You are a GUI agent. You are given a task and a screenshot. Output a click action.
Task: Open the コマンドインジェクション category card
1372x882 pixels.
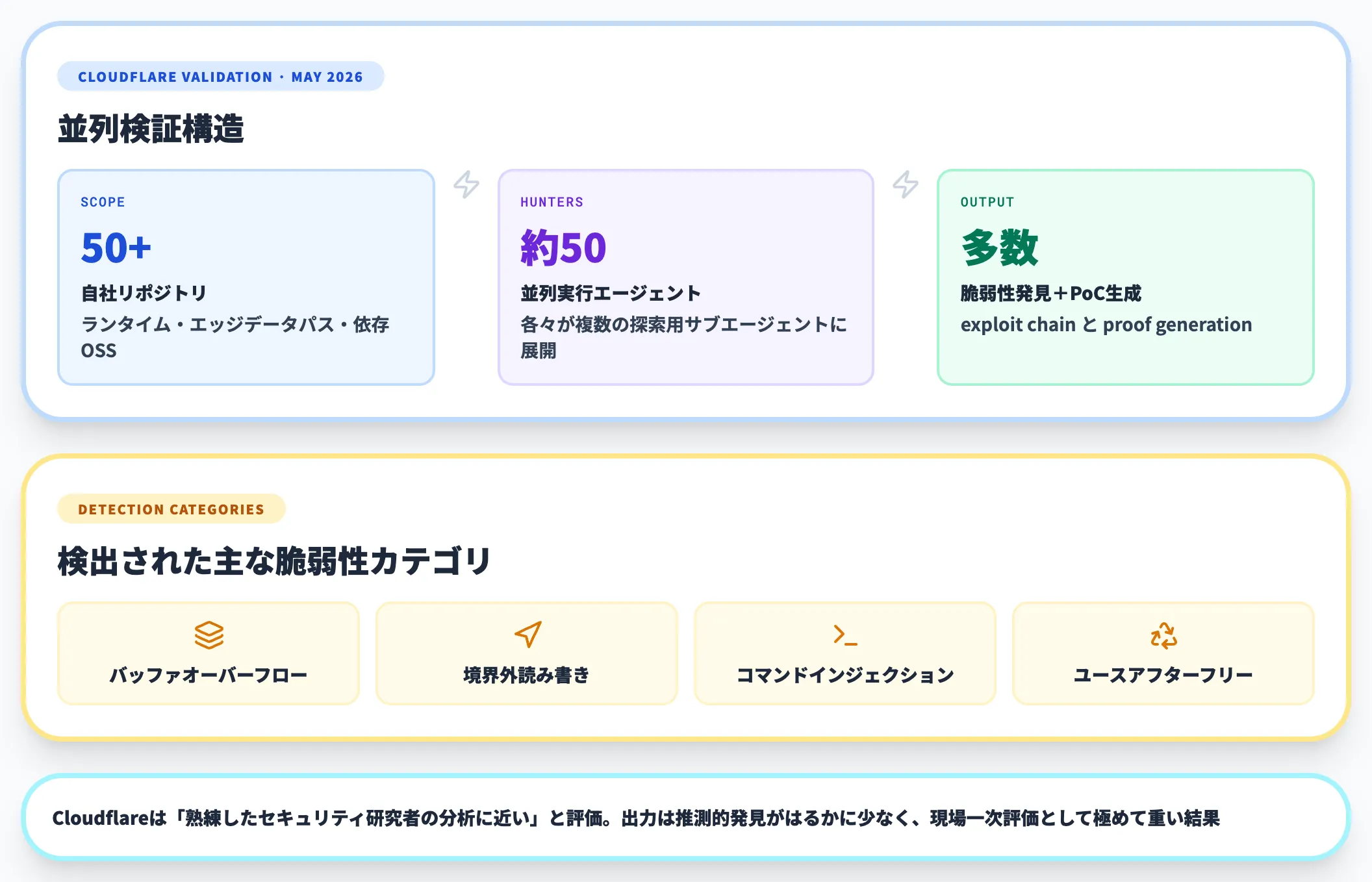tap(845, 653)
